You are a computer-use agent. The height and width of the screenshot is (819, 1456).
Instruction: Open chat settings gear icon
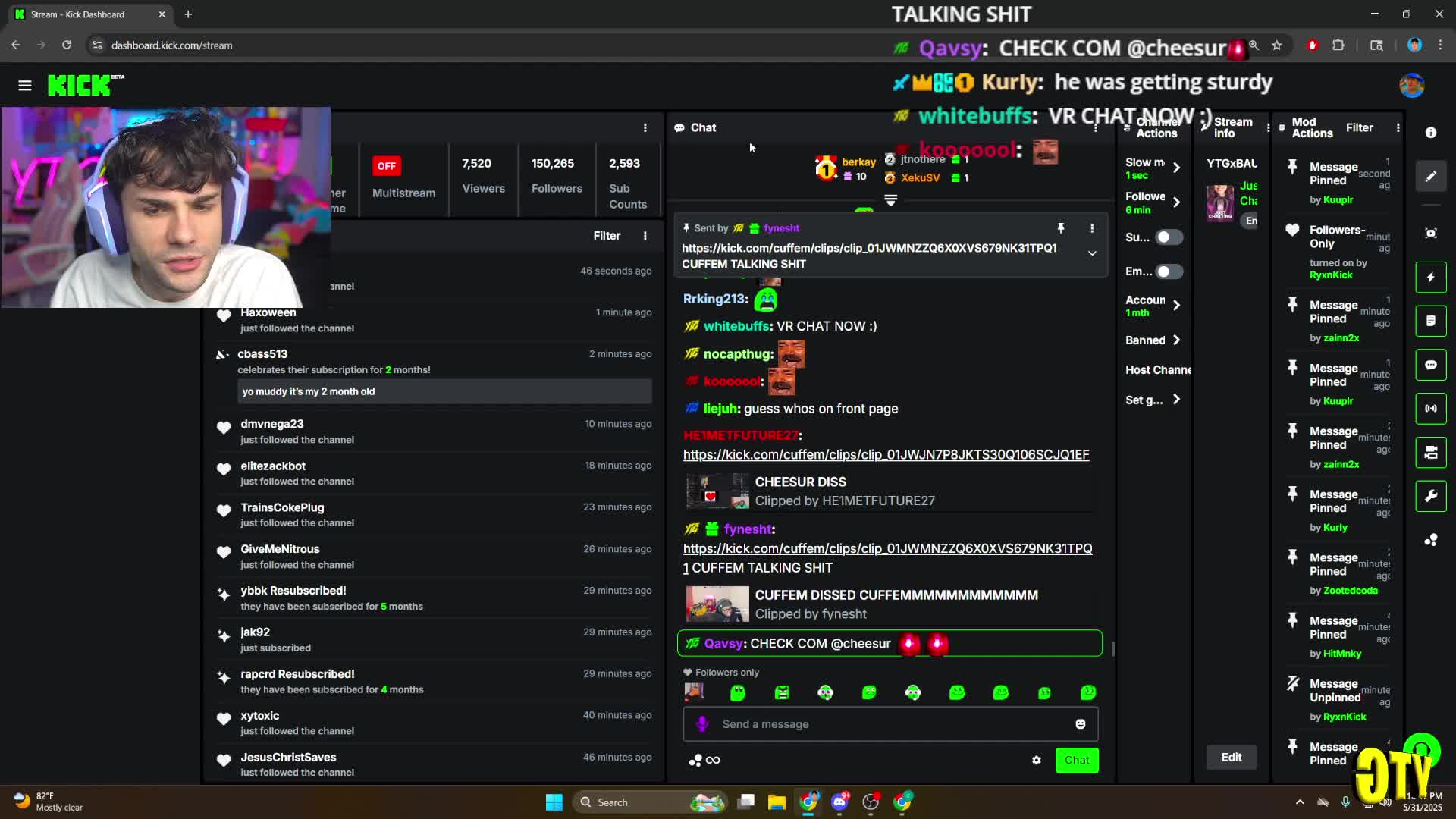coord(1036,760)
